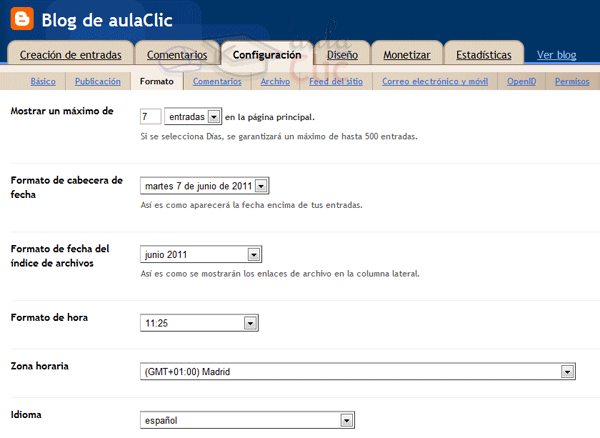Click the Blogger logo icon
Image resolution: width=600 pixels, height=438 pixels.
[x=20, y=18]
